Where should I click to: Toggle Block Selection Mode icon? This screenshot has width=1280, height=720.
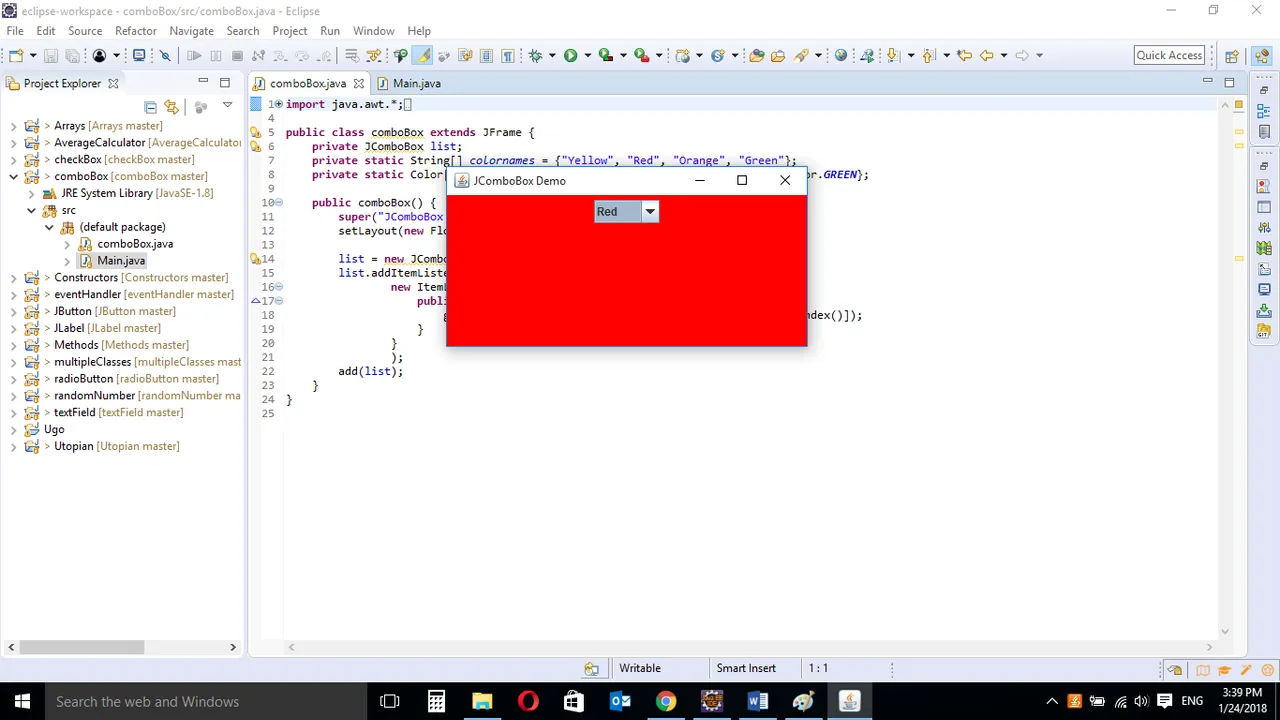click(x=486, y=56)
